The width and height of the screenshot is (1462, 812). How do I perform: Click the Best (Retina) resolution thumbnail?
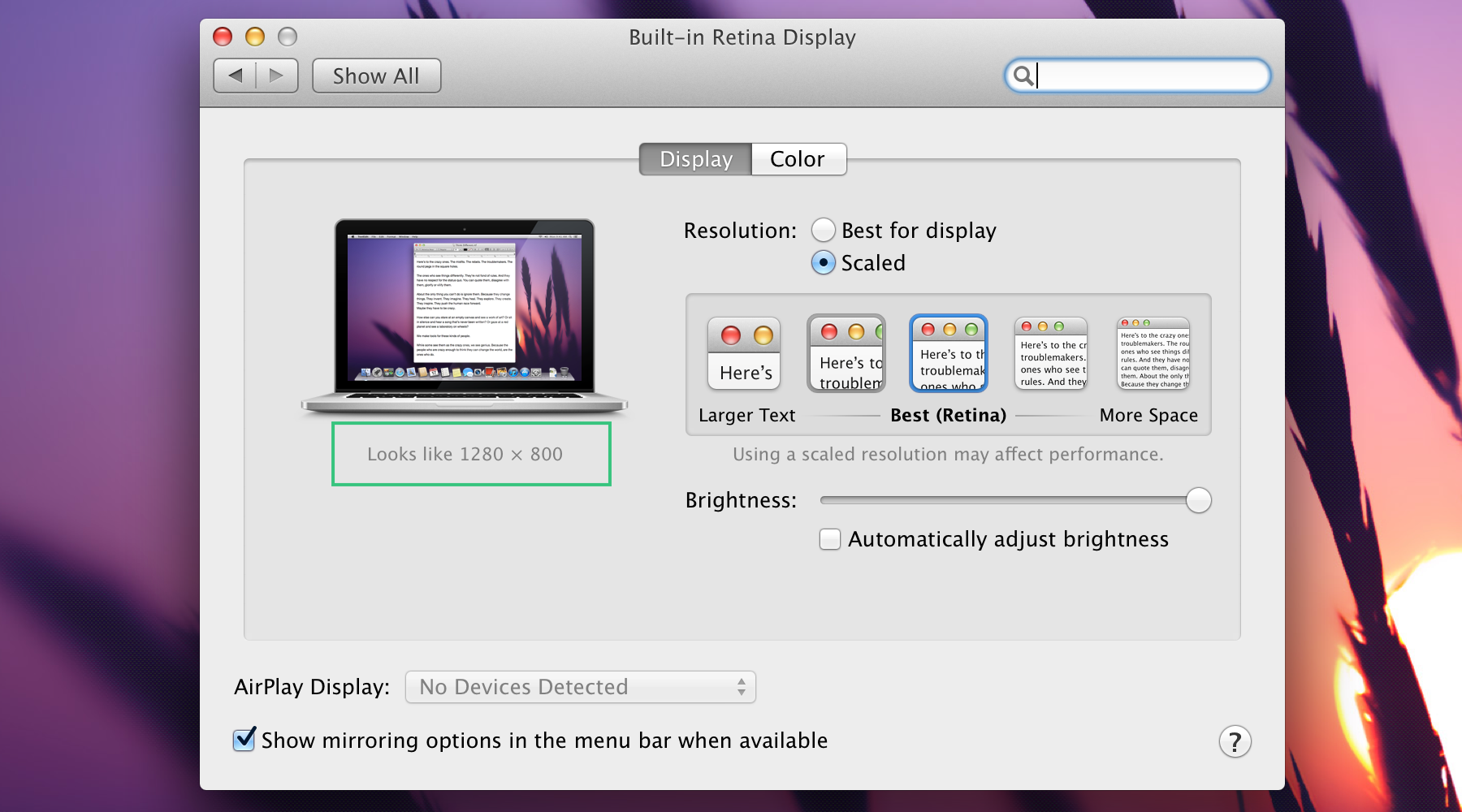click(x=948, y=353)
